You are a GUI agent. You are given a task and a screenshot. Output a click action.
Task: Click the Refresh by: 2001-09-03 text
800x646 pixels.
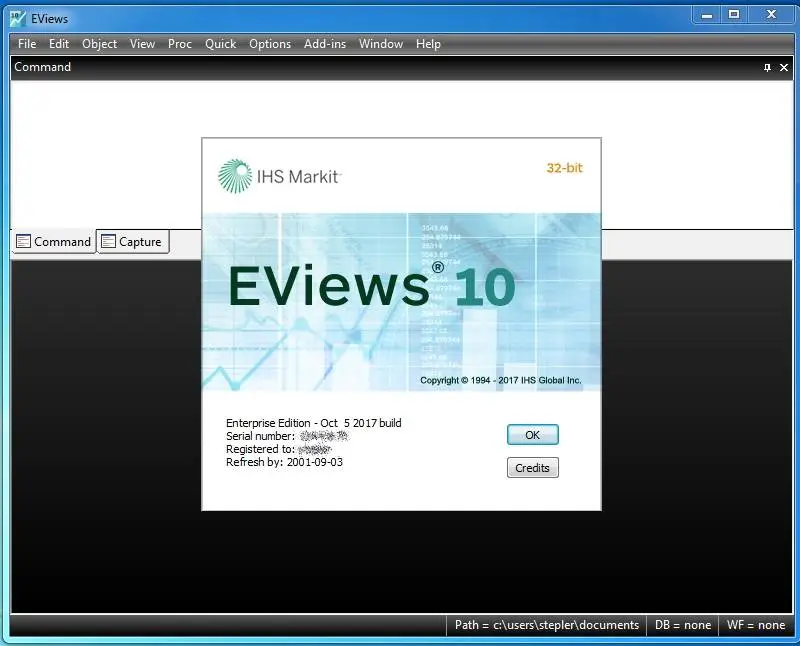[x=284, y=462]
